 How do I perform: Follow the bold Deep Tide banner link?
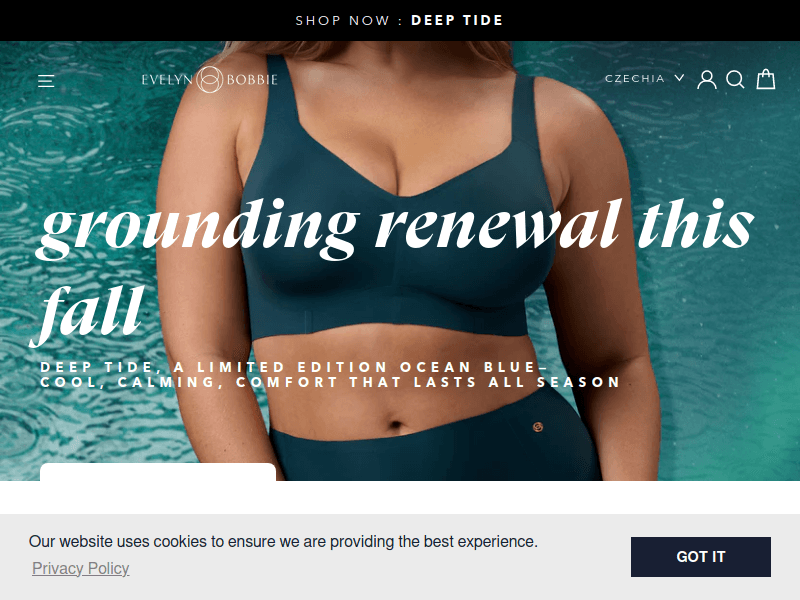(x=457, y=20)
